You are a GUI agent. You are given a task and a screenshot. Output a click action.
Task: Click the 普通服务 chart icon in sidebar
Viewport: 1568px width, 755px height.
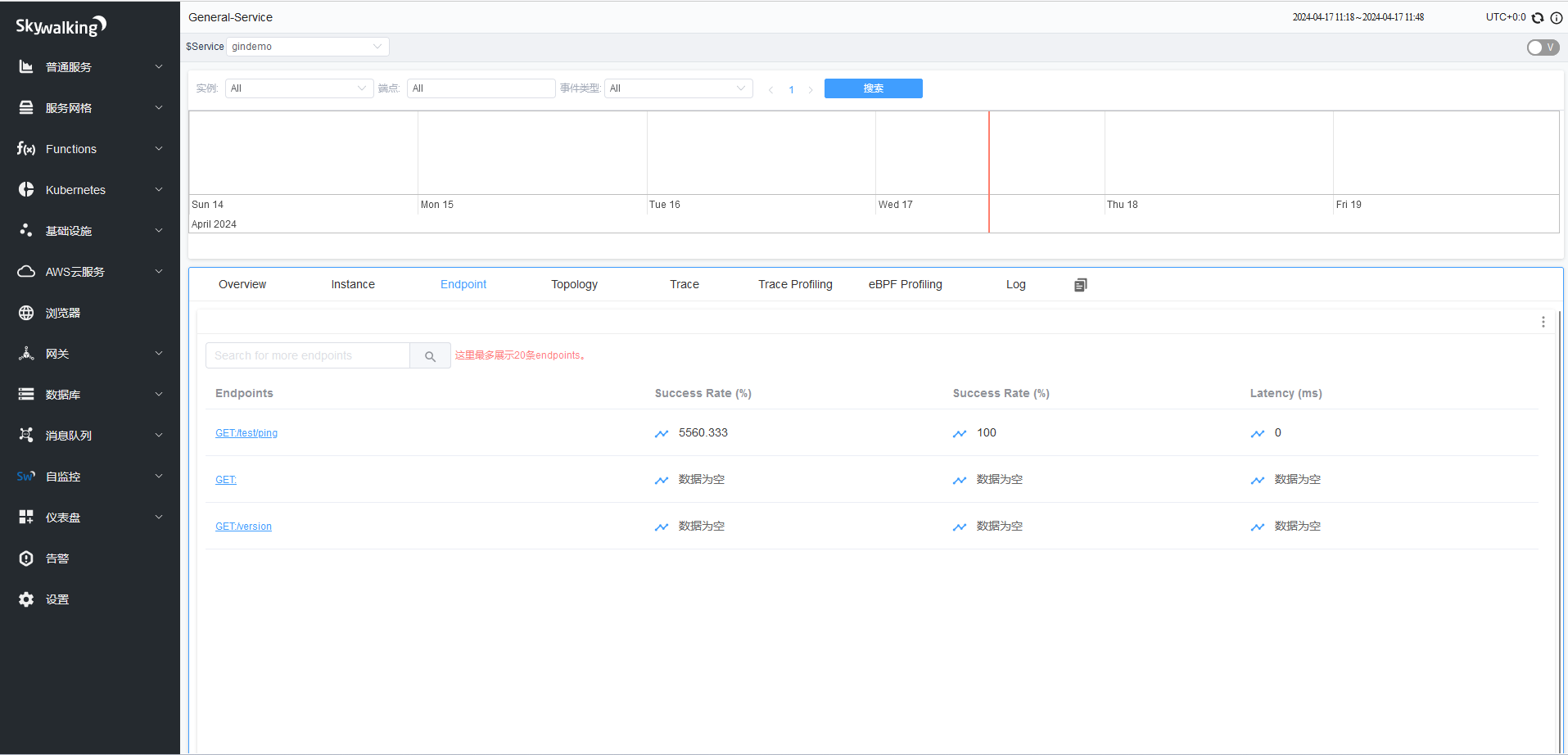26,66
